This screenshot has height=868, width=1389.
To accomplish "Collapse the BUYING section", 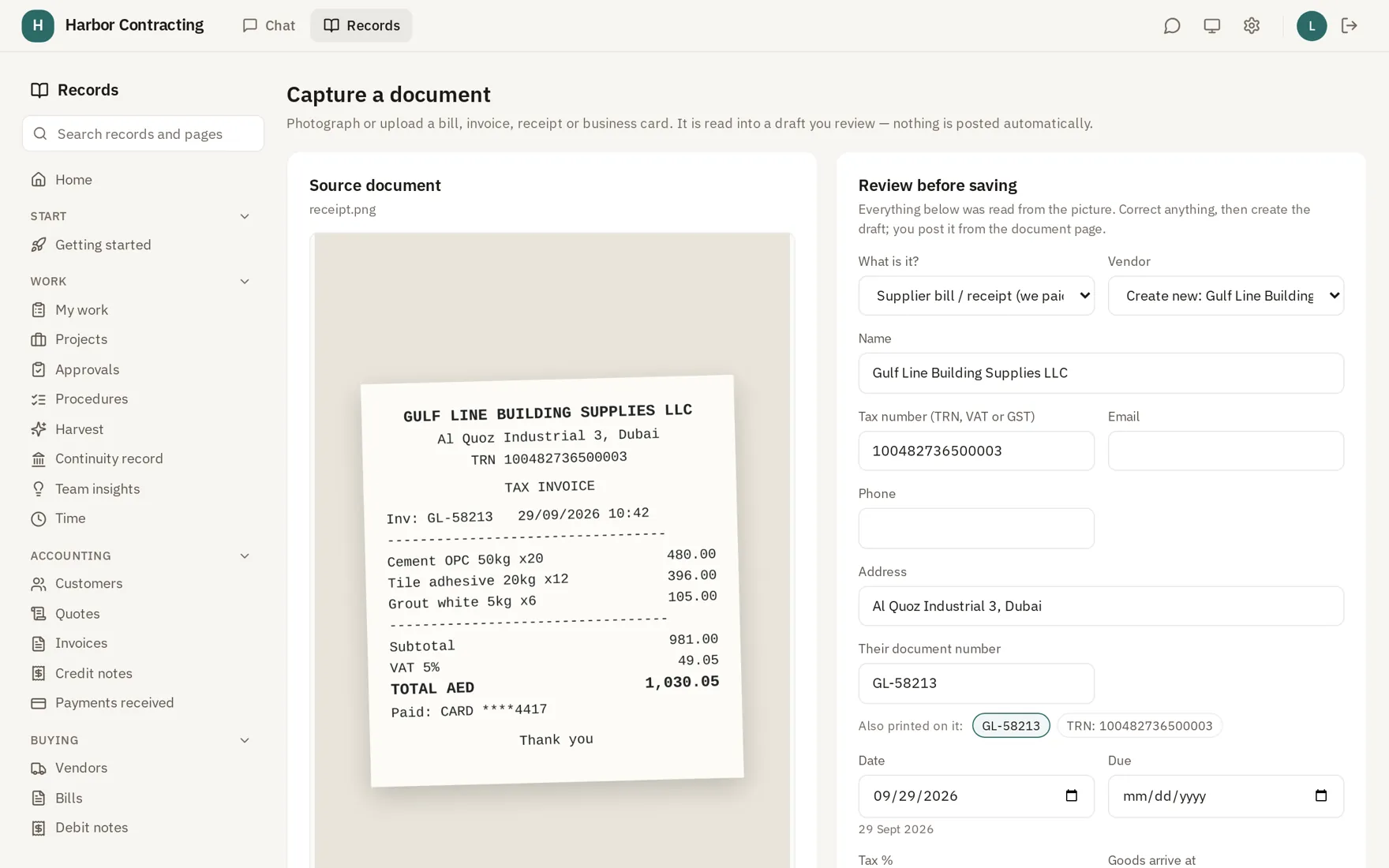I will 245,740.
